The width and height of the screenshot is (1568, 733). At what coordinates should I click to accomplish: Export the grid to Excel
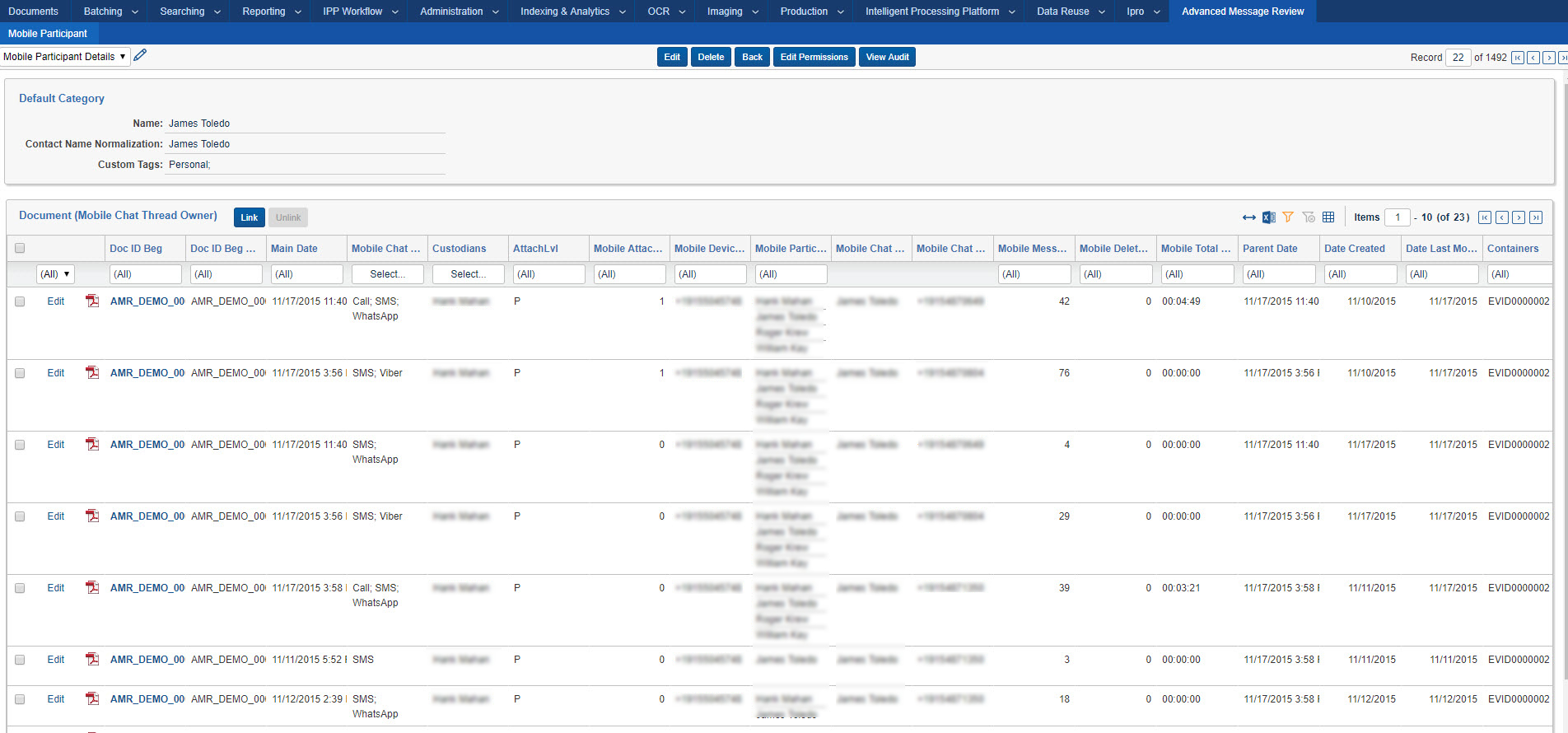point(1268,217)
